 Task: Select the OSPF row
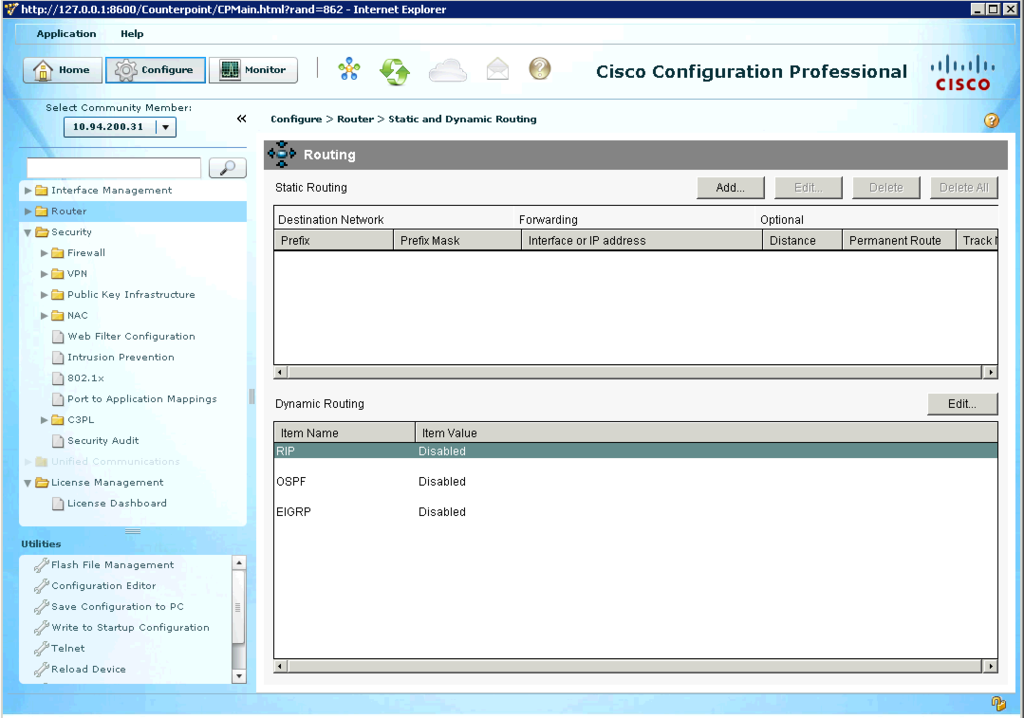[x=635, y=481]
